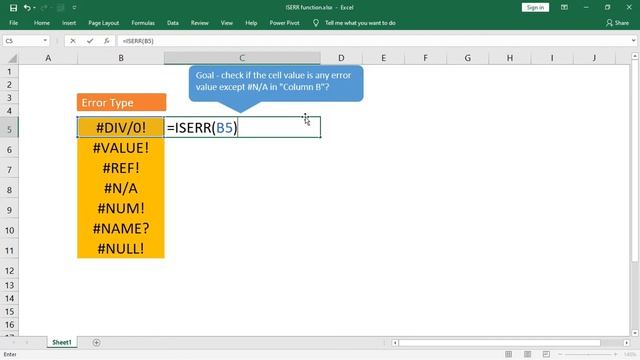
Task: Click previous sheet navigation arrow
Action: pyautogui.click(x=13, y=342)
